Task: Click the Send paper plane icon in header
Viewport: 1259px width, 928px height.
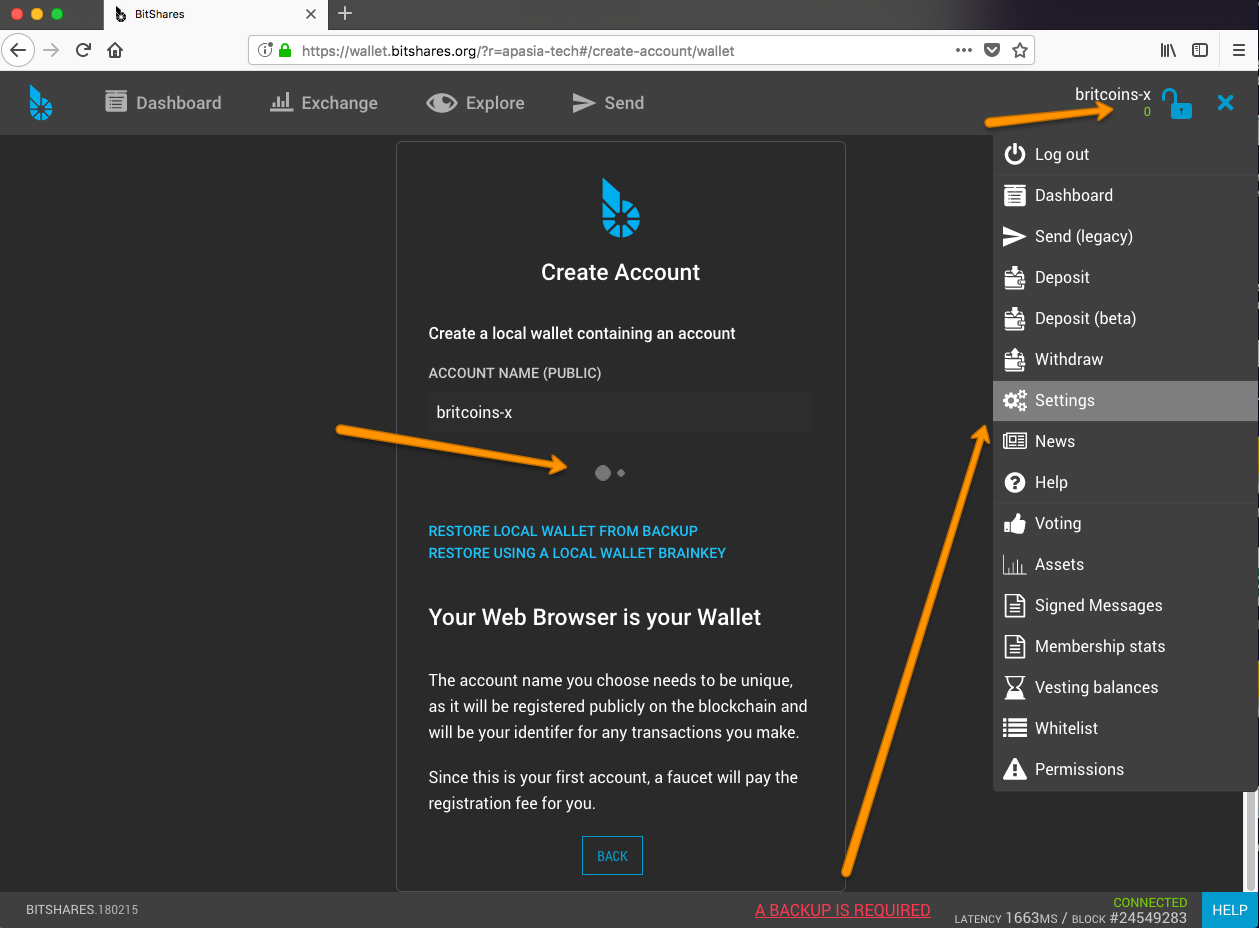Action: coord(583,103)
